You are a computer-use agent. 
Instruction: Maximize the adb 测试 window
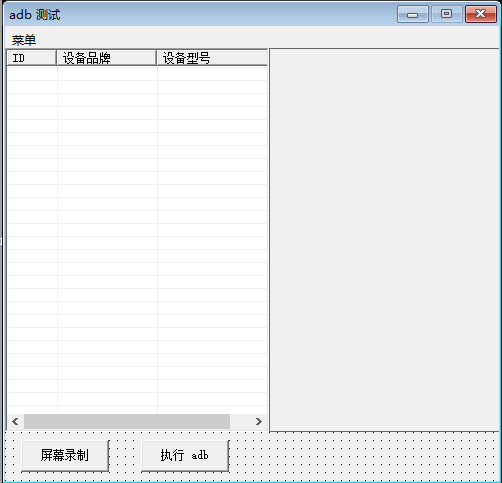pyautogui.click(x=447, y=14)
